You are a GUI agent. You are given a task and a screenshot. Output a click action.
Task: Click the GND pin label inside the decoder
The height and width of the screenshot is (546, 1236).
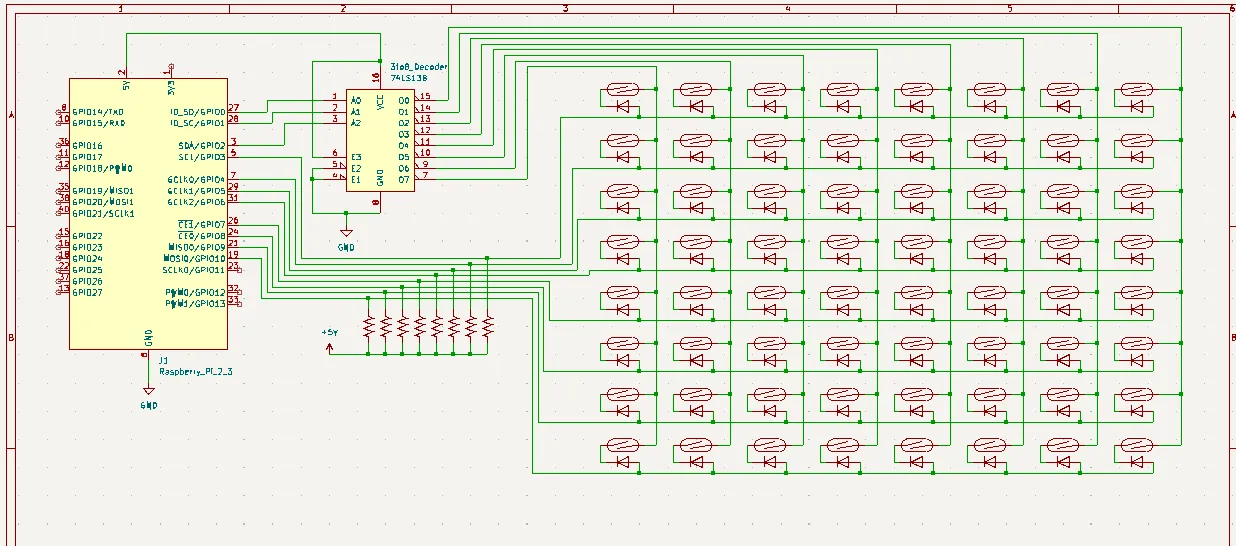tap(379, 178)
